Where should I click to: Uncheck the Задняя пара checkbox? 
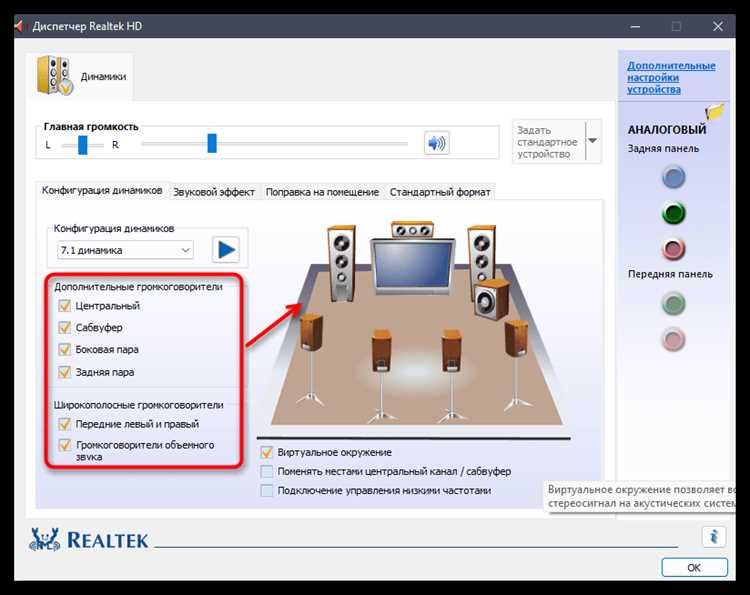pyautogui.click(x=64, y=372)
